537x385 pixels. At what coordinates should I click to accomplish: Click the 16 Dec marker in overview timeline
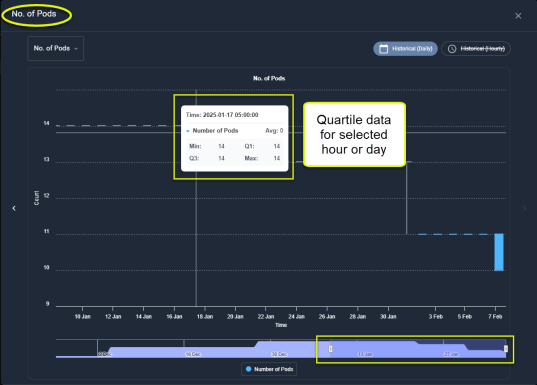point(193,354)
